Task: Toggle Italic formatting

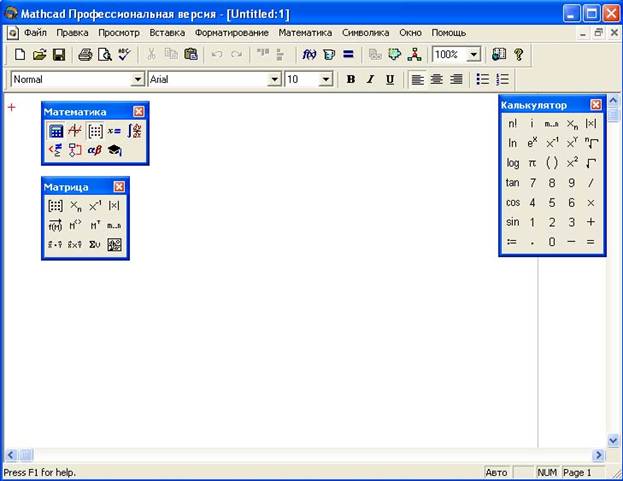Action: pos(370,79)
